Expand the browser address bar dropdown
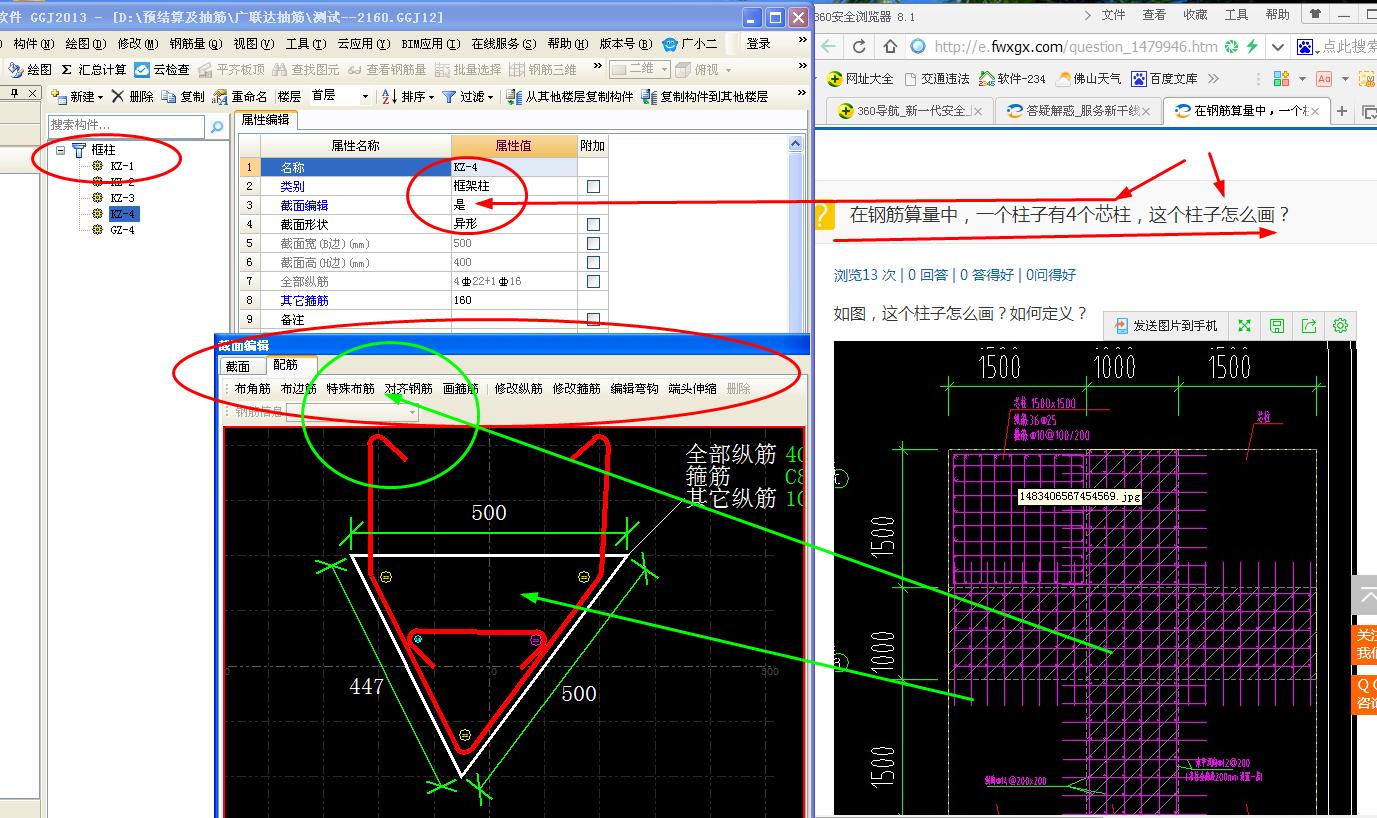The width and height of the screenshot is (1377, 818). 1278,47
